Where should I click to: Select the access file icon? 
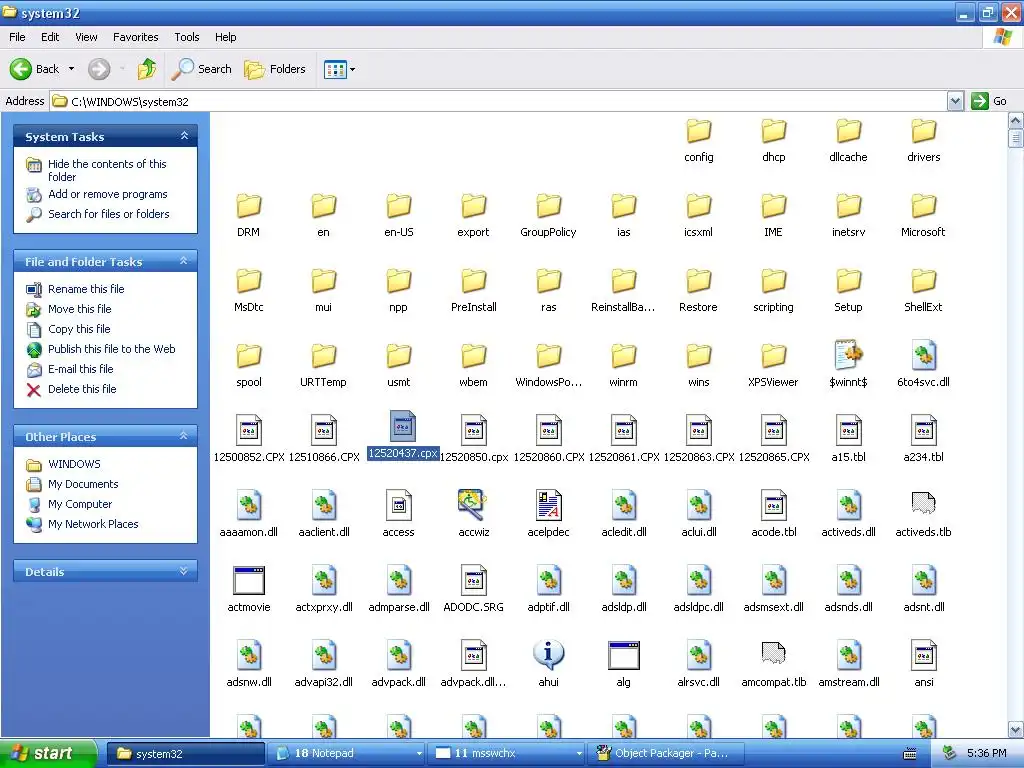(398, 505)
